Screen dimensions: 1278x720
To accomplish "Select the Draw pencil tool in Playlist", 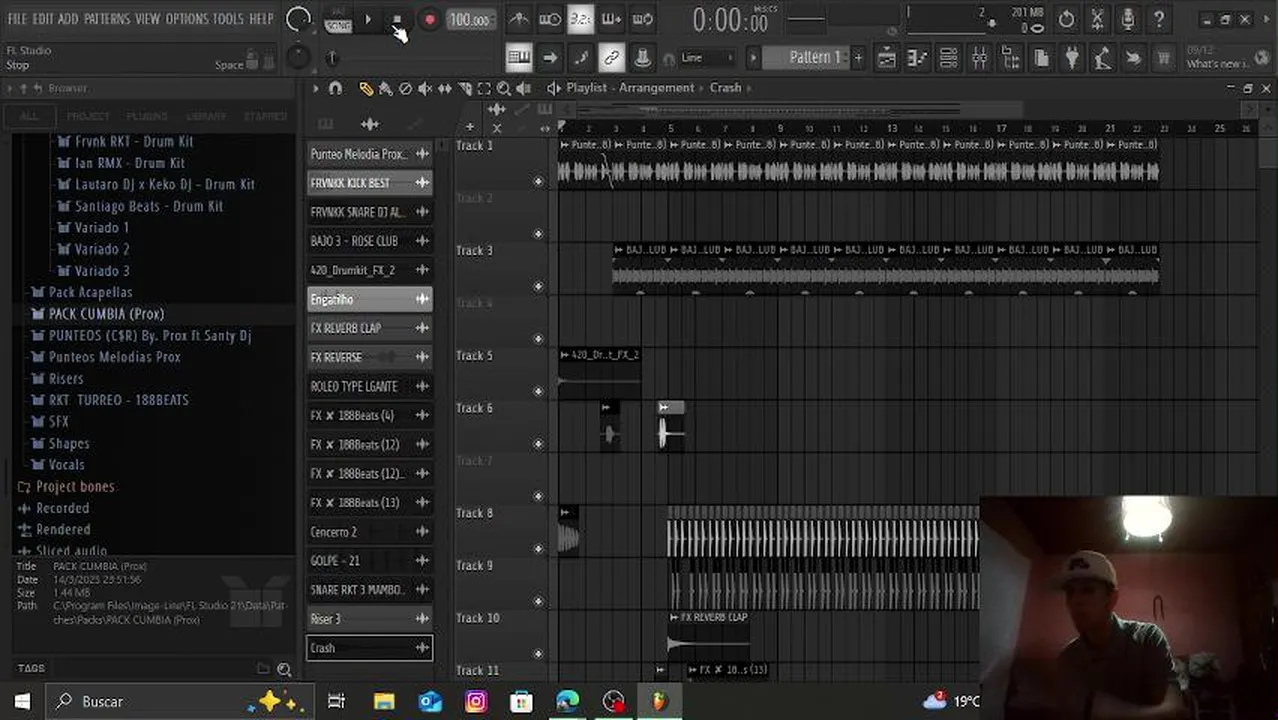I will click(366, 88).
